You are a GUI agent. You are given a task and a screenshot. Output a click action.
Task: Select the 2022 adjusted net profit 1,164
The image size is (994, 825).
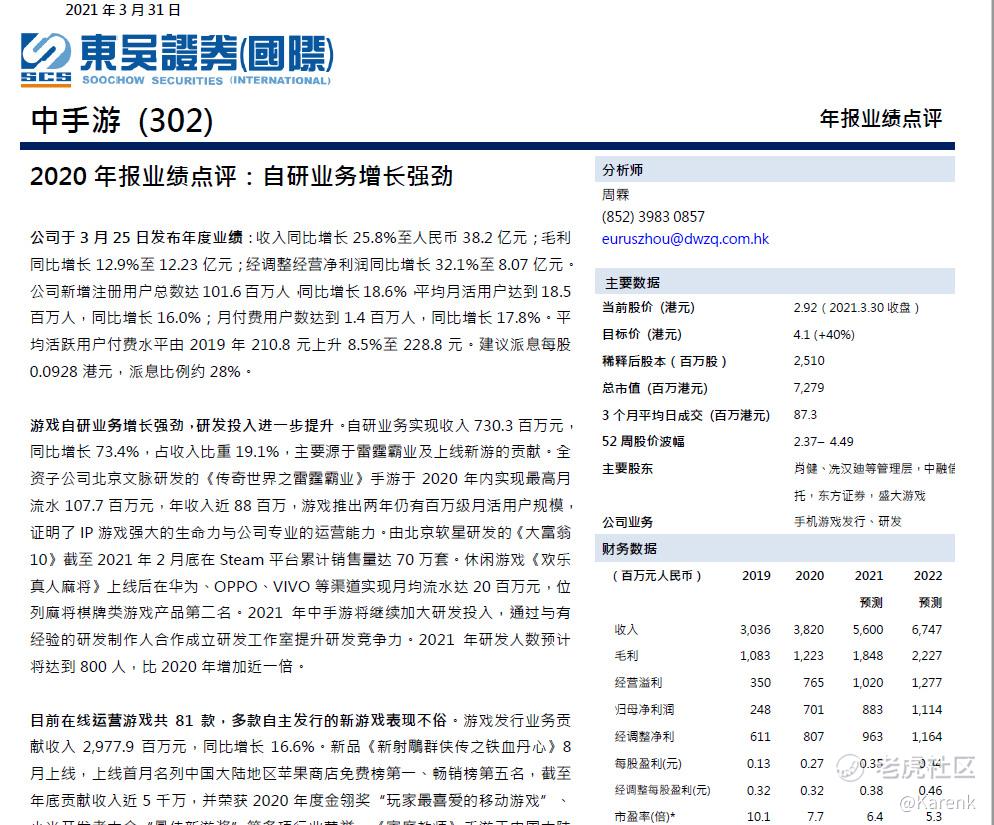point(927,737)
